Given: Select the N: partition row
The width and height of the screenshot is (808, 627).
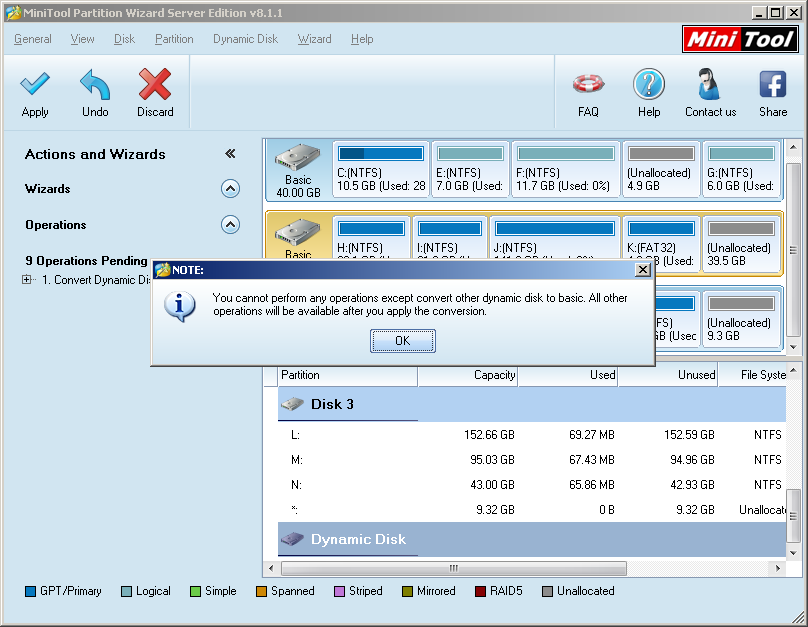Looking at the screenshot, I should click(x=532, y=485).
